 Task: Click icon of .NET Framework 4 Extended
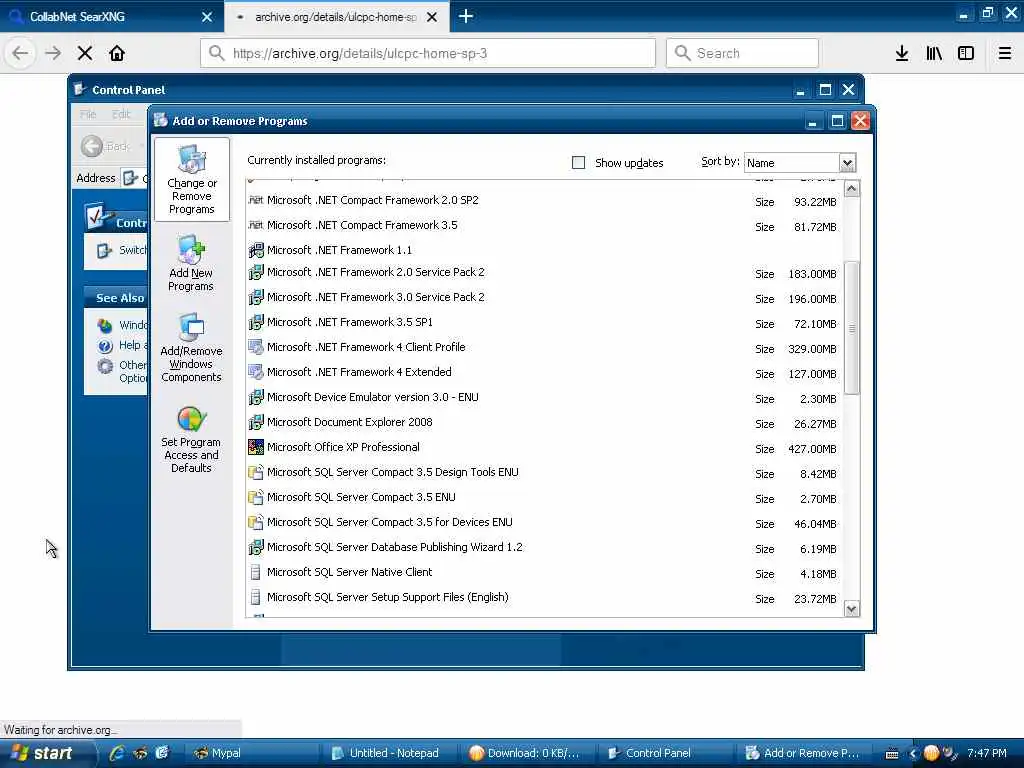(256, 372)
